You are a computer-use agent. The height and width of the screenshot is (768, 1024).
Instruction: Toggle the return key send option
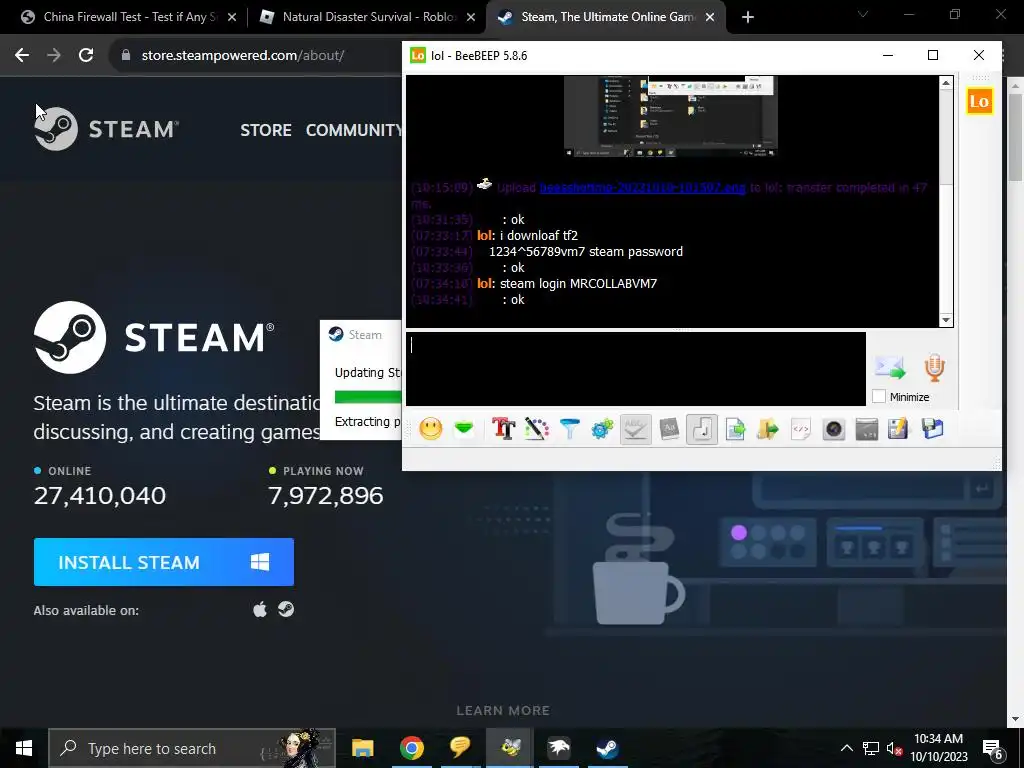click(x=702, y=429)
